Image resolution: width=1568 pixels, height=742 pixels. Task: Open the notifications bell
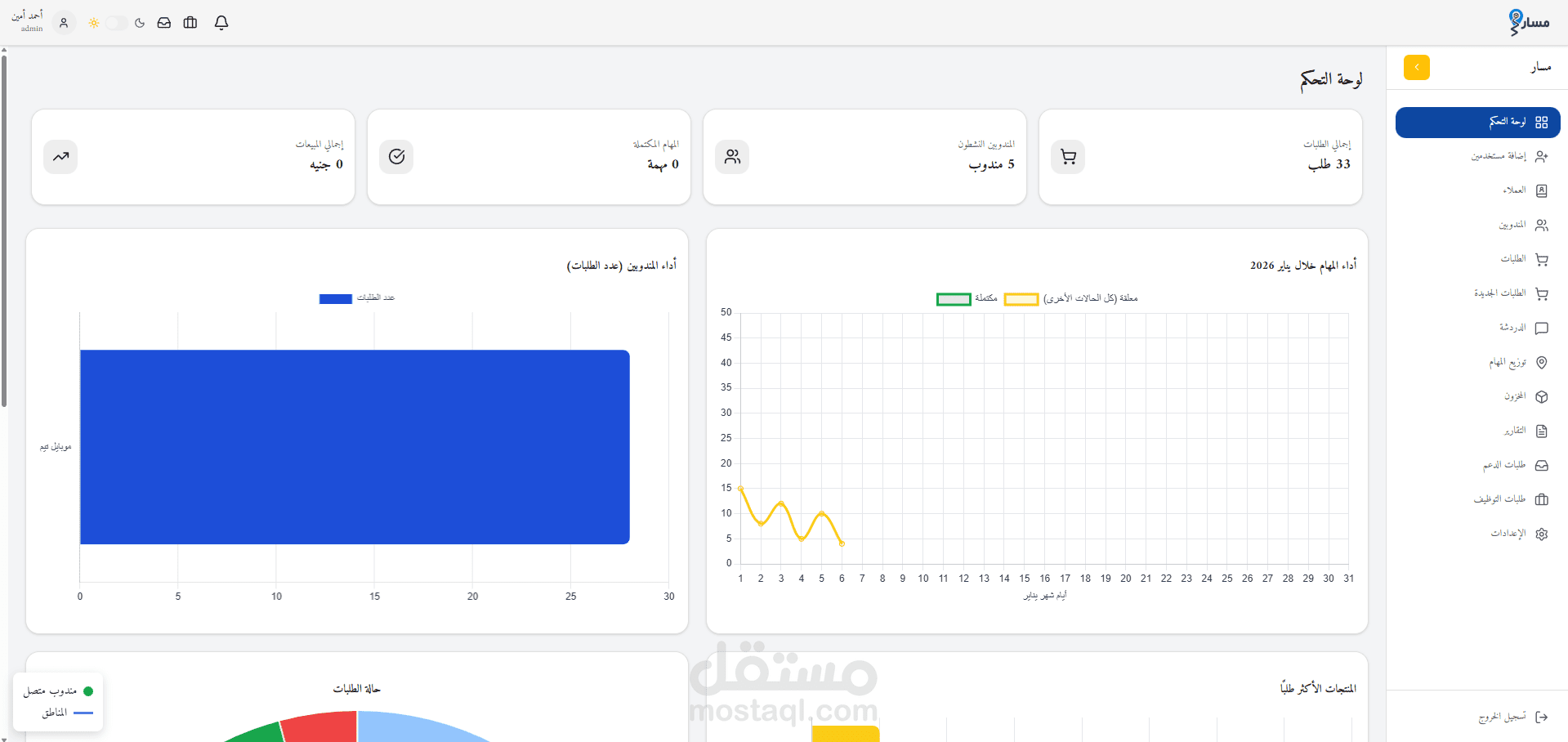coord(221,23)
